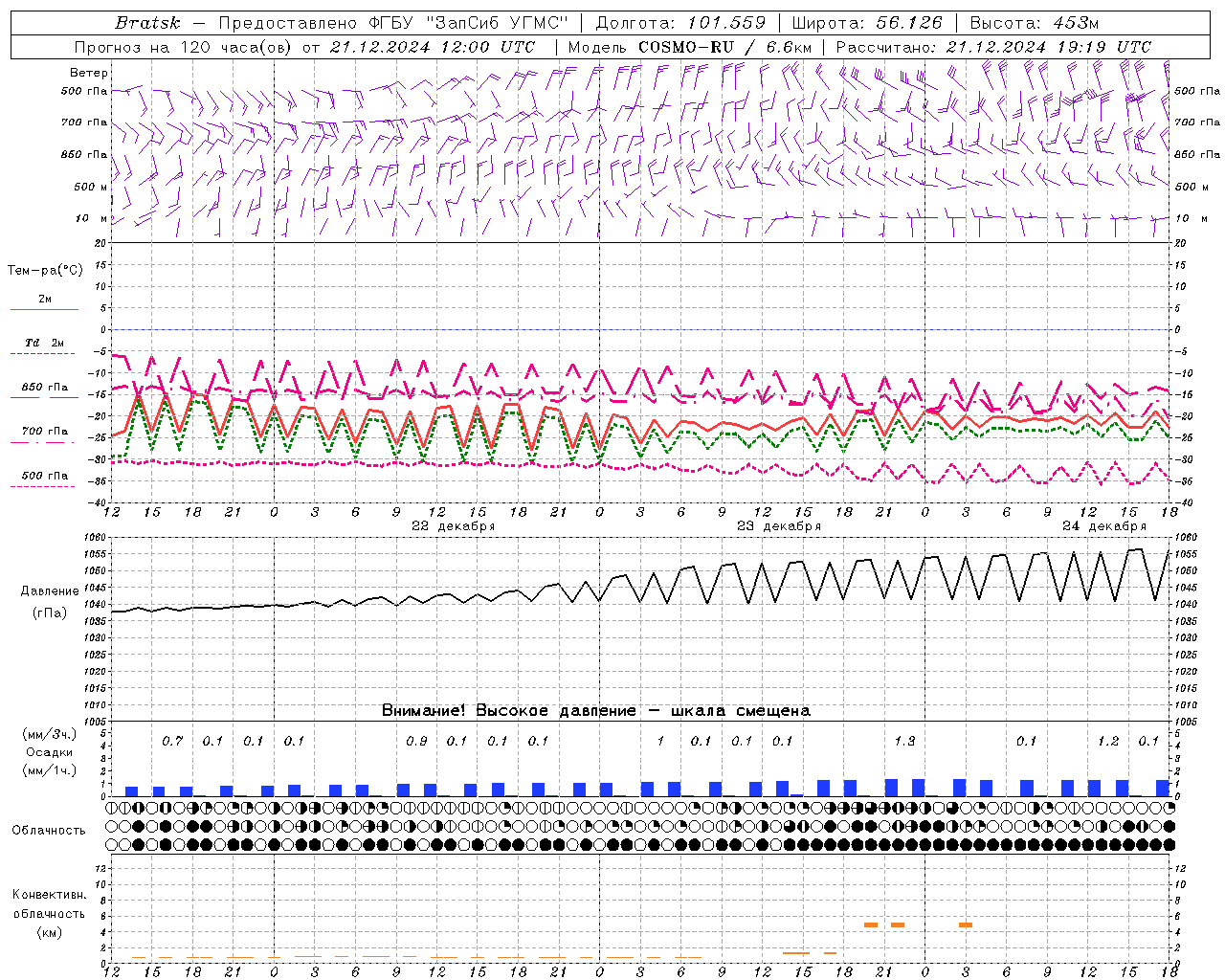Click the "Конвективн." convective cloud label
Screen dimensions: 1225x980
click(49, 895)
